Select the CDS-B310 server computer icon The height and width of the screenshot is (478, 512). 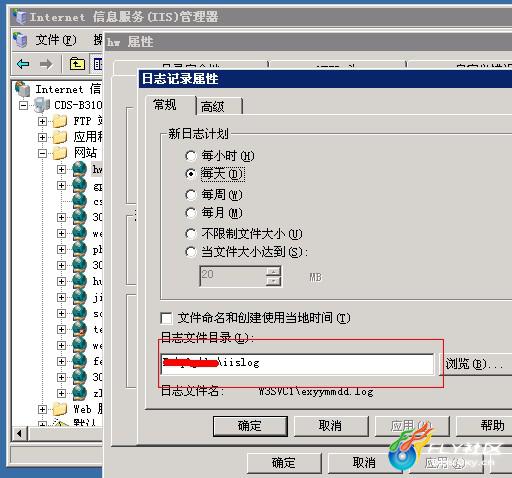tap(42, 105)
